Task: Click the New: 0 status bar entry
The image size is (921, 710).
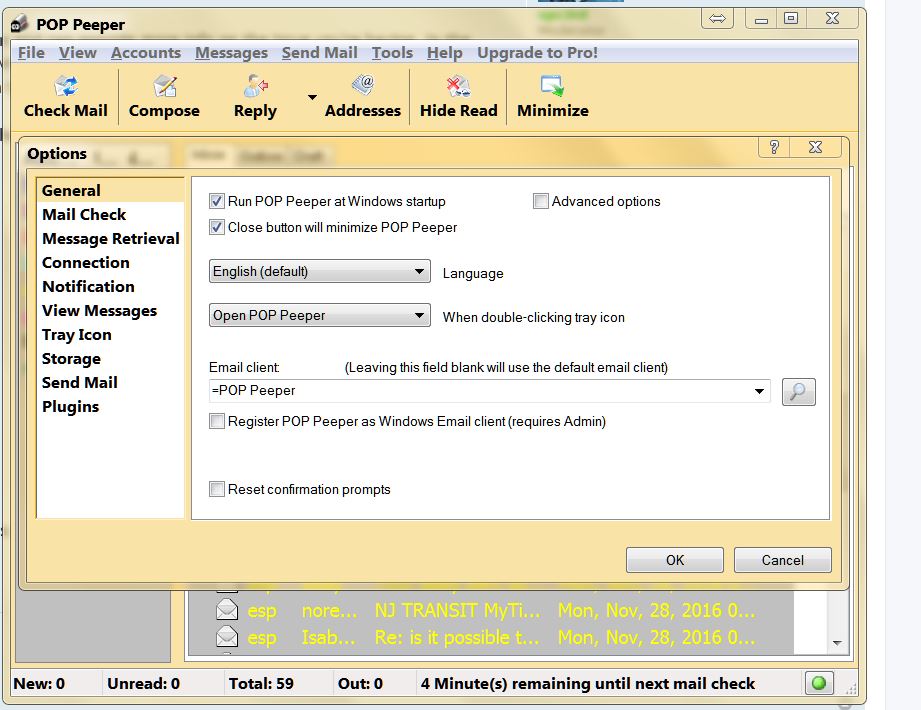Action: [x=39, y=684]
